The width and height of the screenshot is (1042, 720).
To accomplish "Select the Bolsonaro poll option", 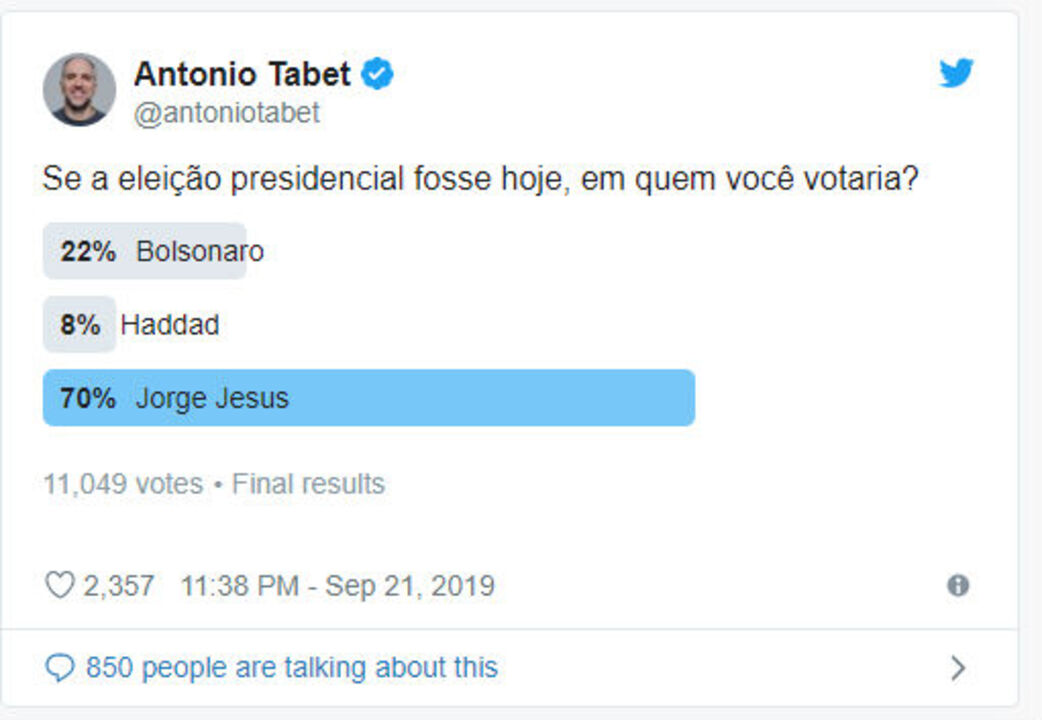I will coord(200,251).
